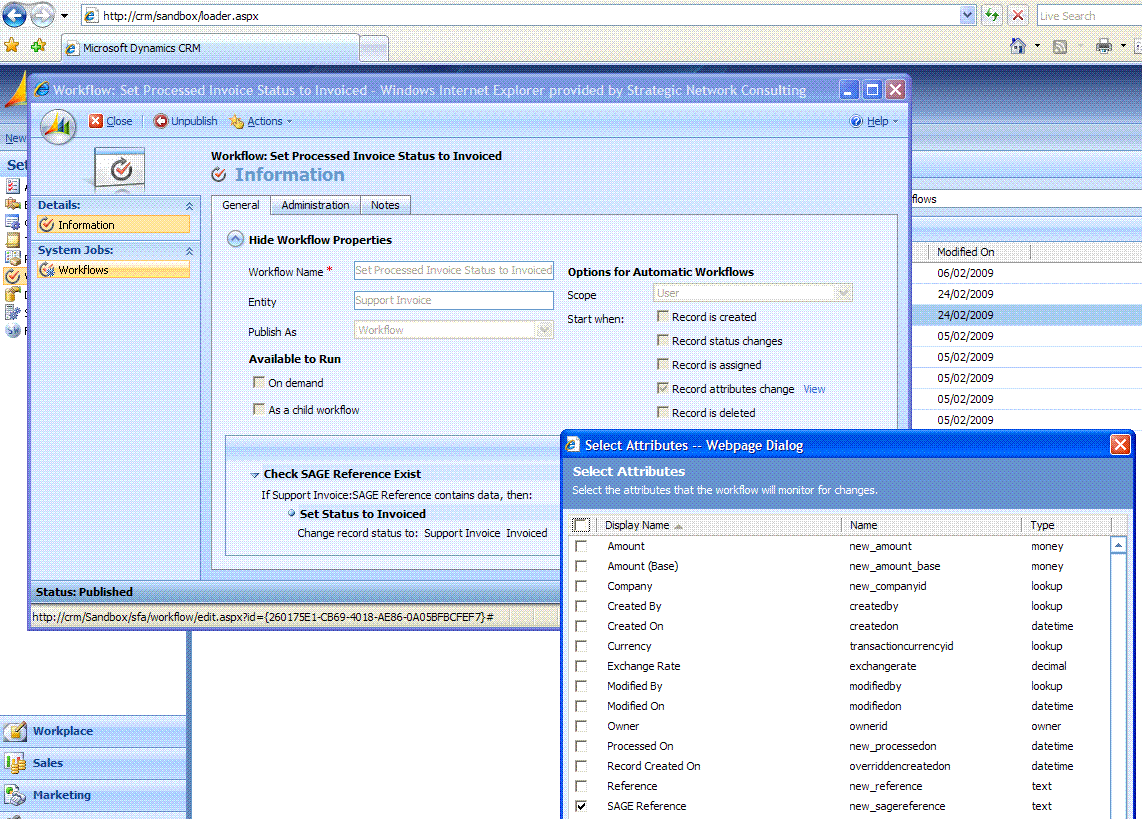
Task: Close the Select Attributes dialog with red X
Action: pyautogui.click(x=1119, y=444)
